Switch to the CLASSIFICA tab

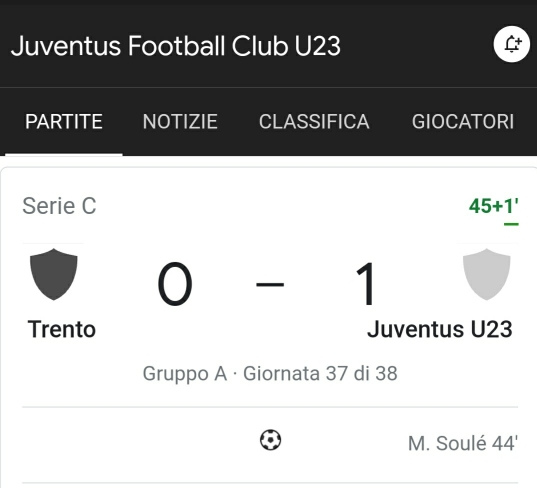coord(314,122)
